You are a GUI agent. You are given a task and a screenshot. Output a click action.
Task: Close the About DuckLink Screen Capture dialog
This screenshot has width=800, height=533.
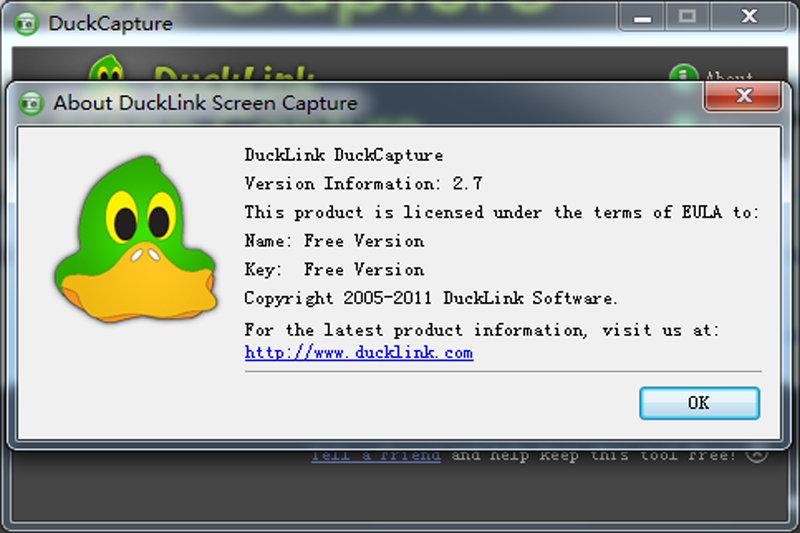click(x=743, y=95)
